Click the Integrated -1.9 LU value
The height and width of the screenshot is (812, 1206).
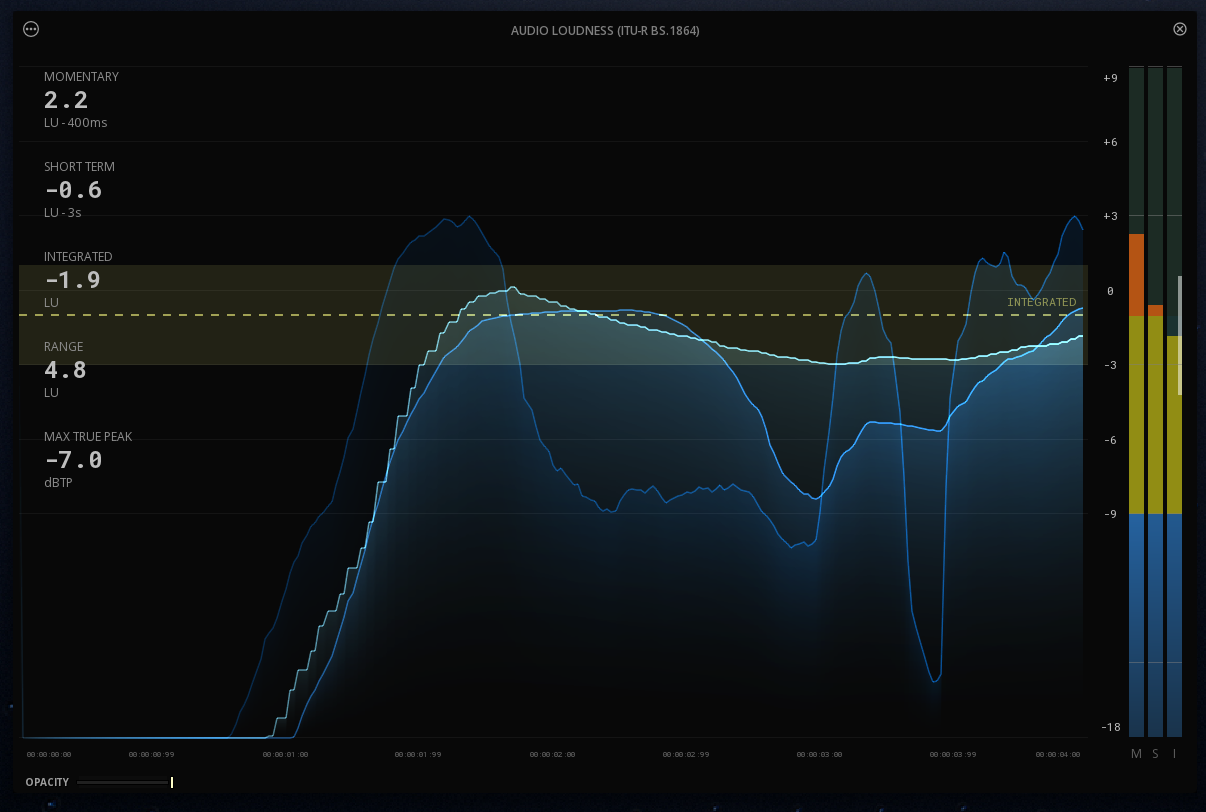click(73, 280)
